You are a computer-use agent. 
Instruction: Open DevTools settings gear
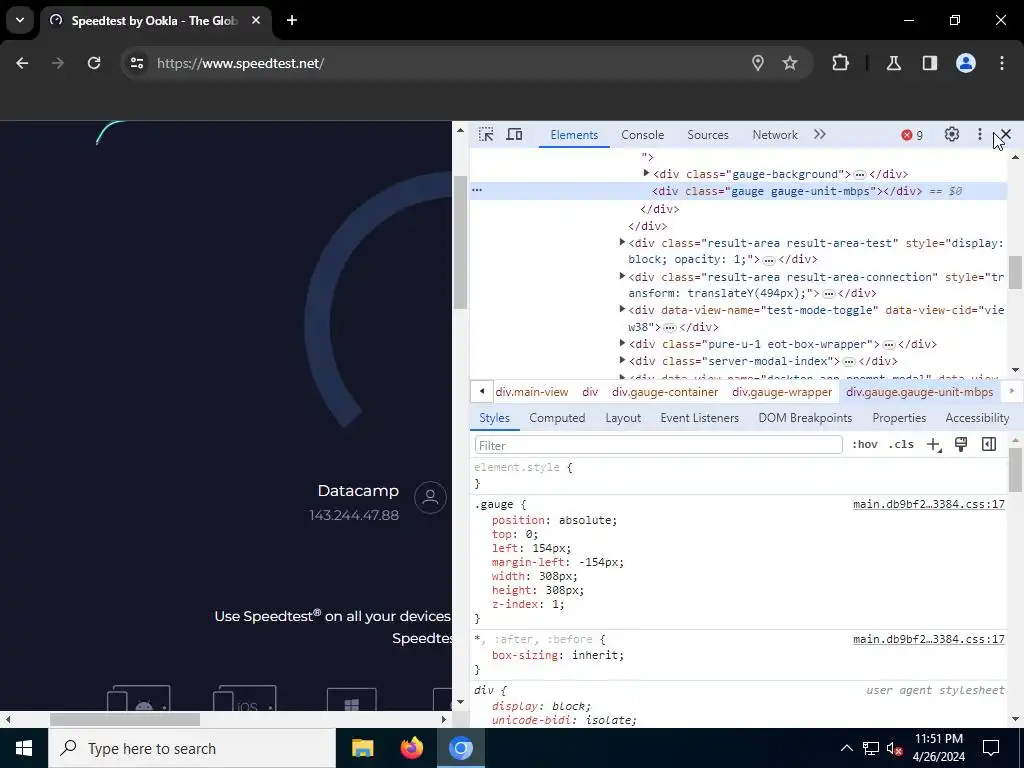952,135
